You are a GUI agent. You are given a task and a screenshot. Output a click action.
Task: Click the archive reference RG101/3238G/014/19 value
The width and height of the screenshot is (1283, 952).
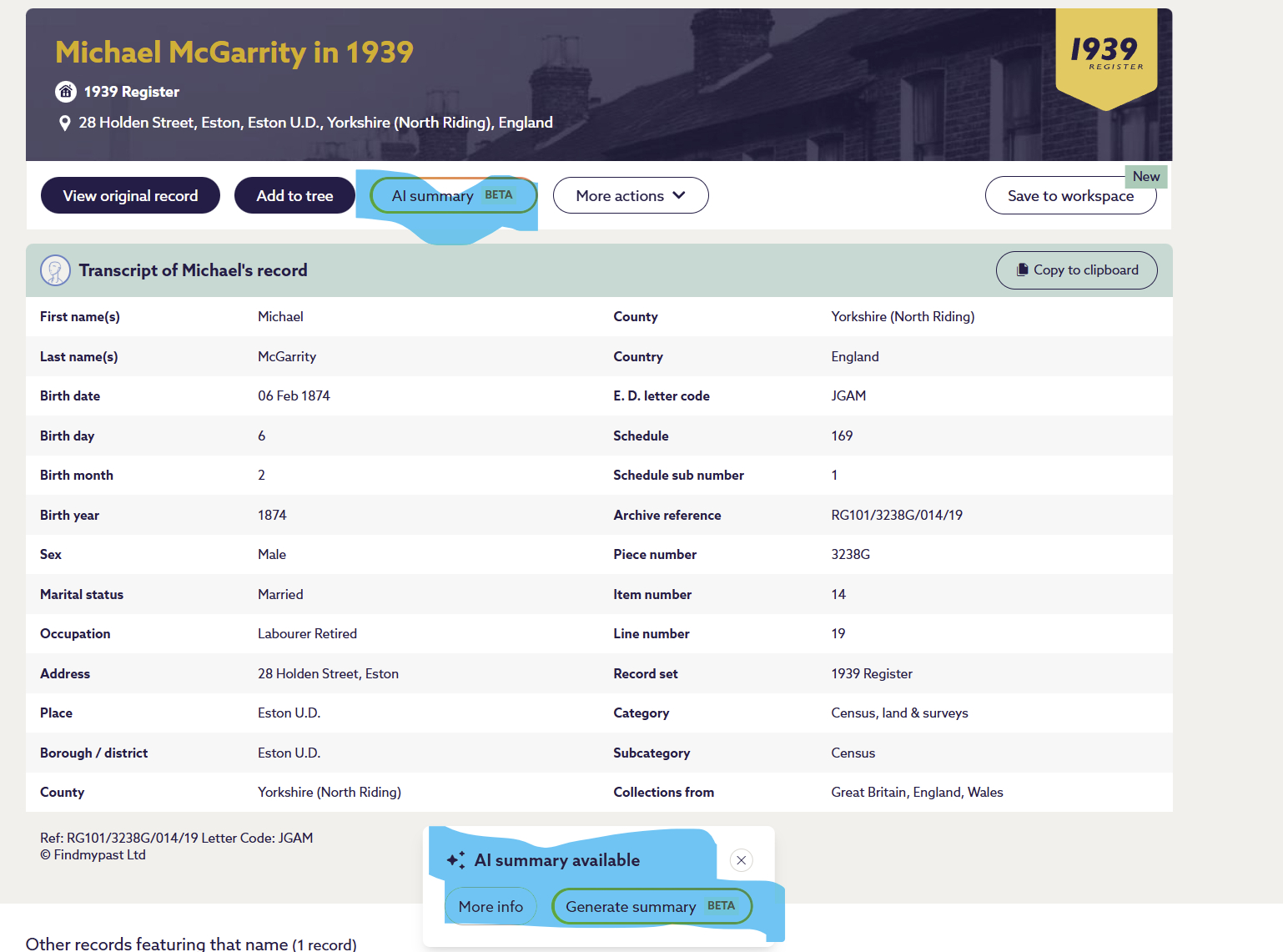coord(896,515)
